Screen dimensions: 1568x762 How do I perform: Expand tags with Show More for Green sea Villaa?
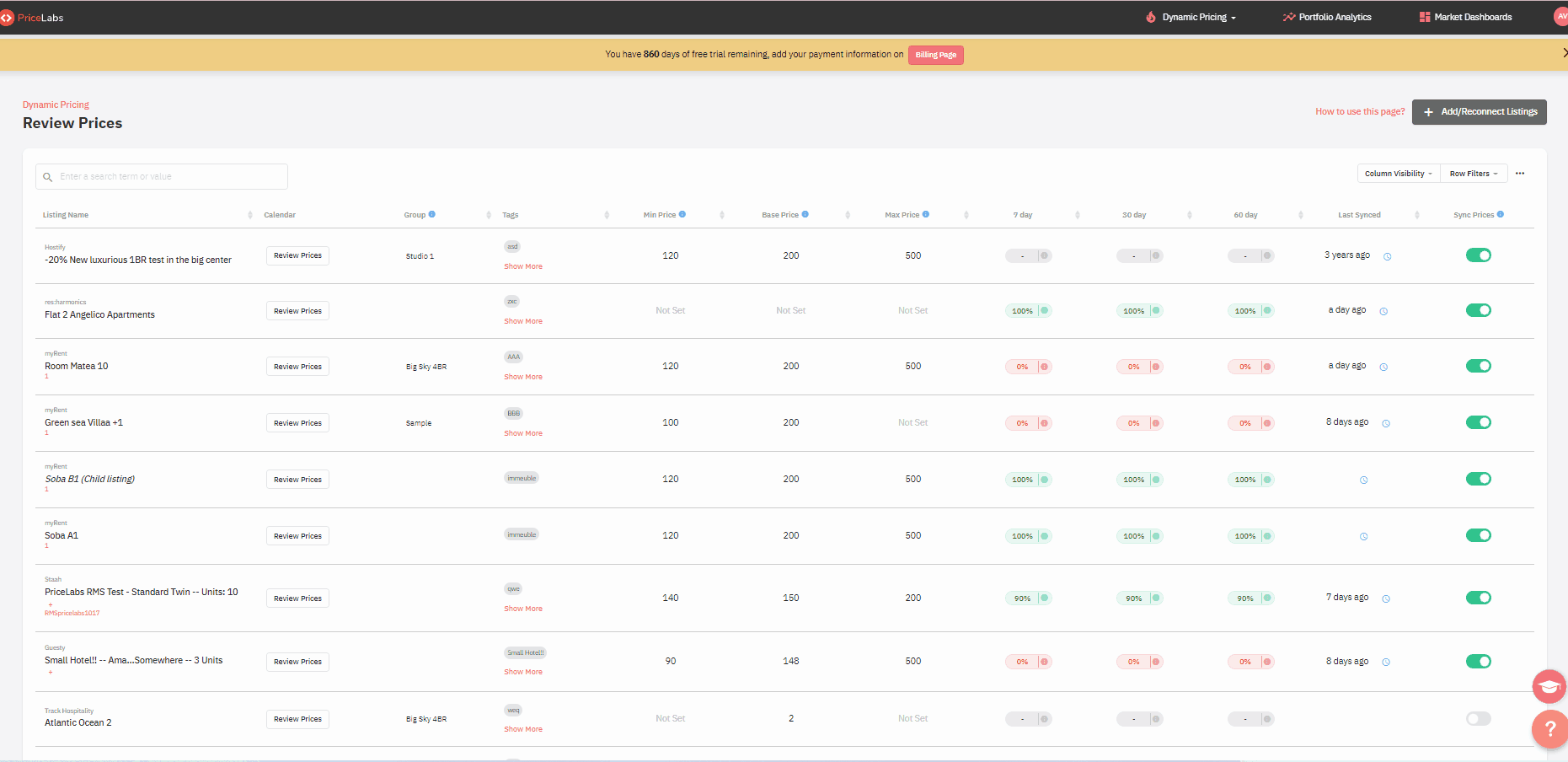coord(523,433)
